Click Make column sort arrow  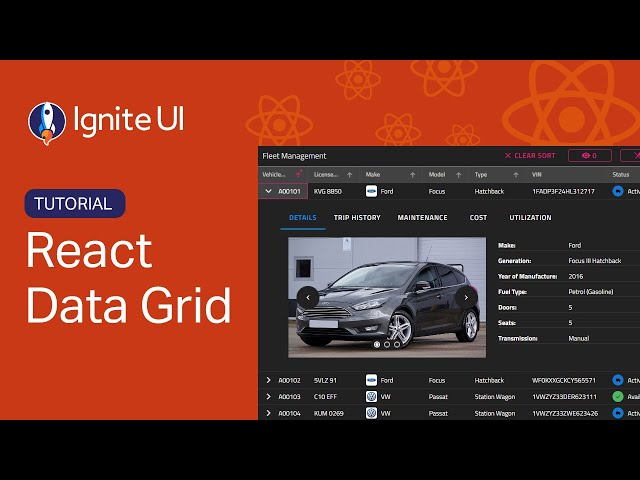point(412,175)
